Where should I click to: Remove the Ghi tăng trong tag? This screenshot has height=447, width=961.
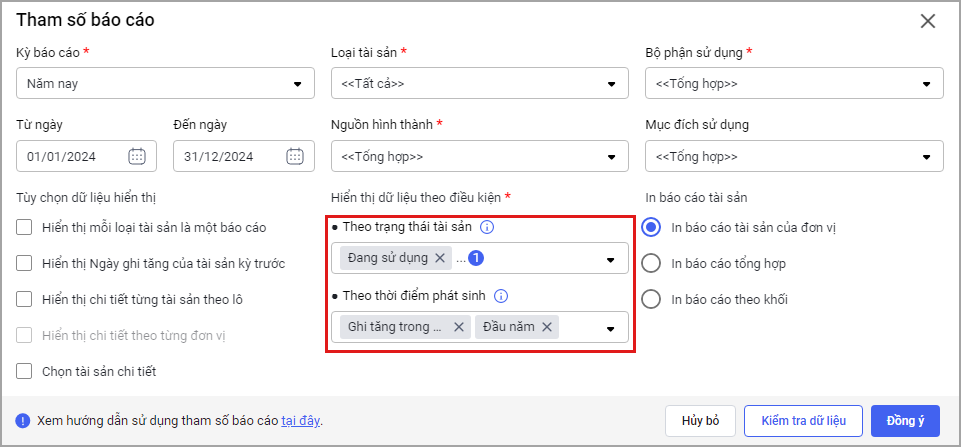[459, 327]
